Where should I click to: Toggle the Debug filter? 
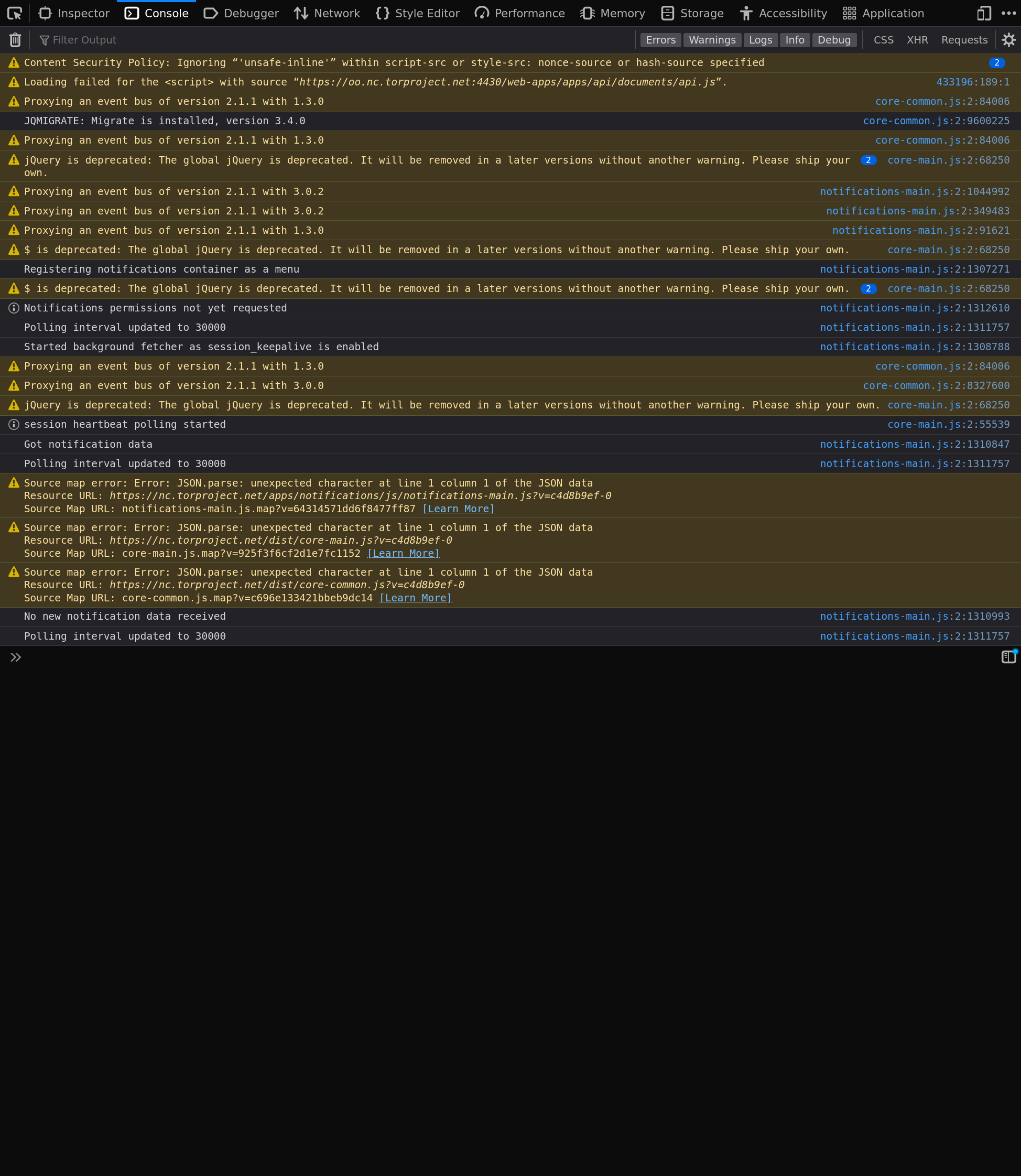[x=833, y=40]
